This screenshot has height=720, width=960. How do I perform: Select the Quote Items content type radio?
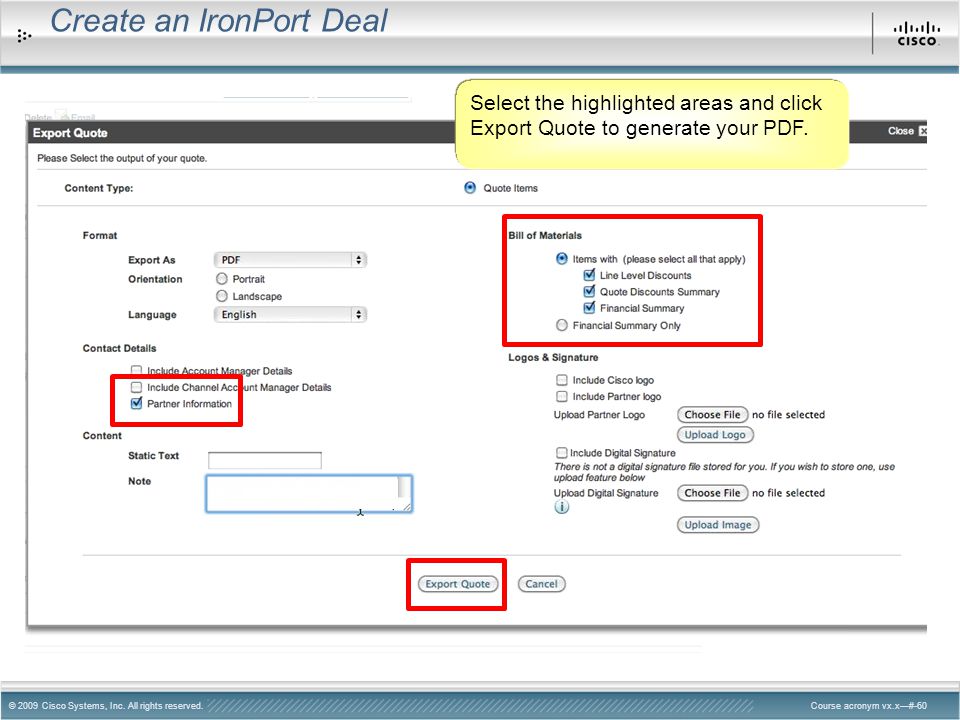tap(470, 187)
